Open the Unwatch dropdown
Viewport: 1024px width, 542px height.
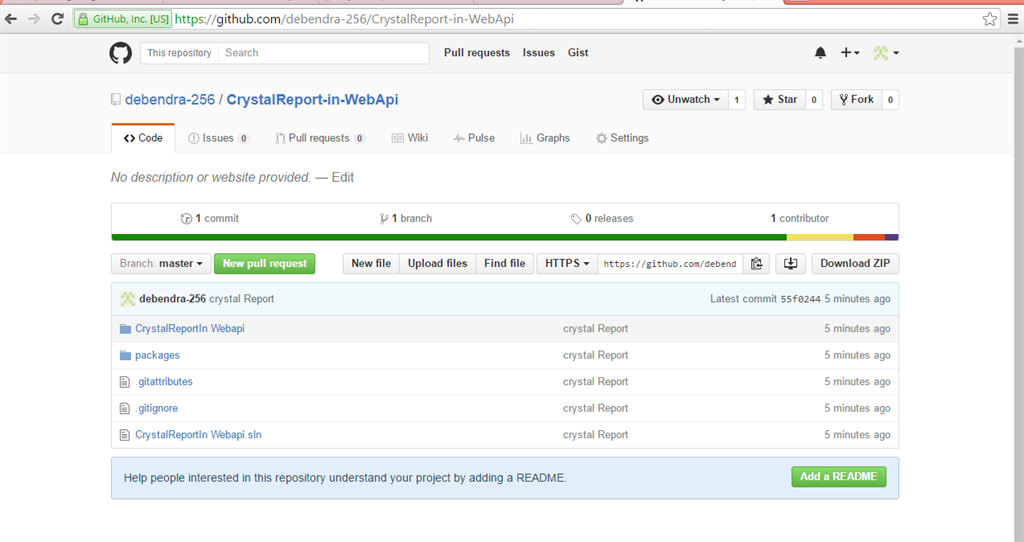point(686,100)
